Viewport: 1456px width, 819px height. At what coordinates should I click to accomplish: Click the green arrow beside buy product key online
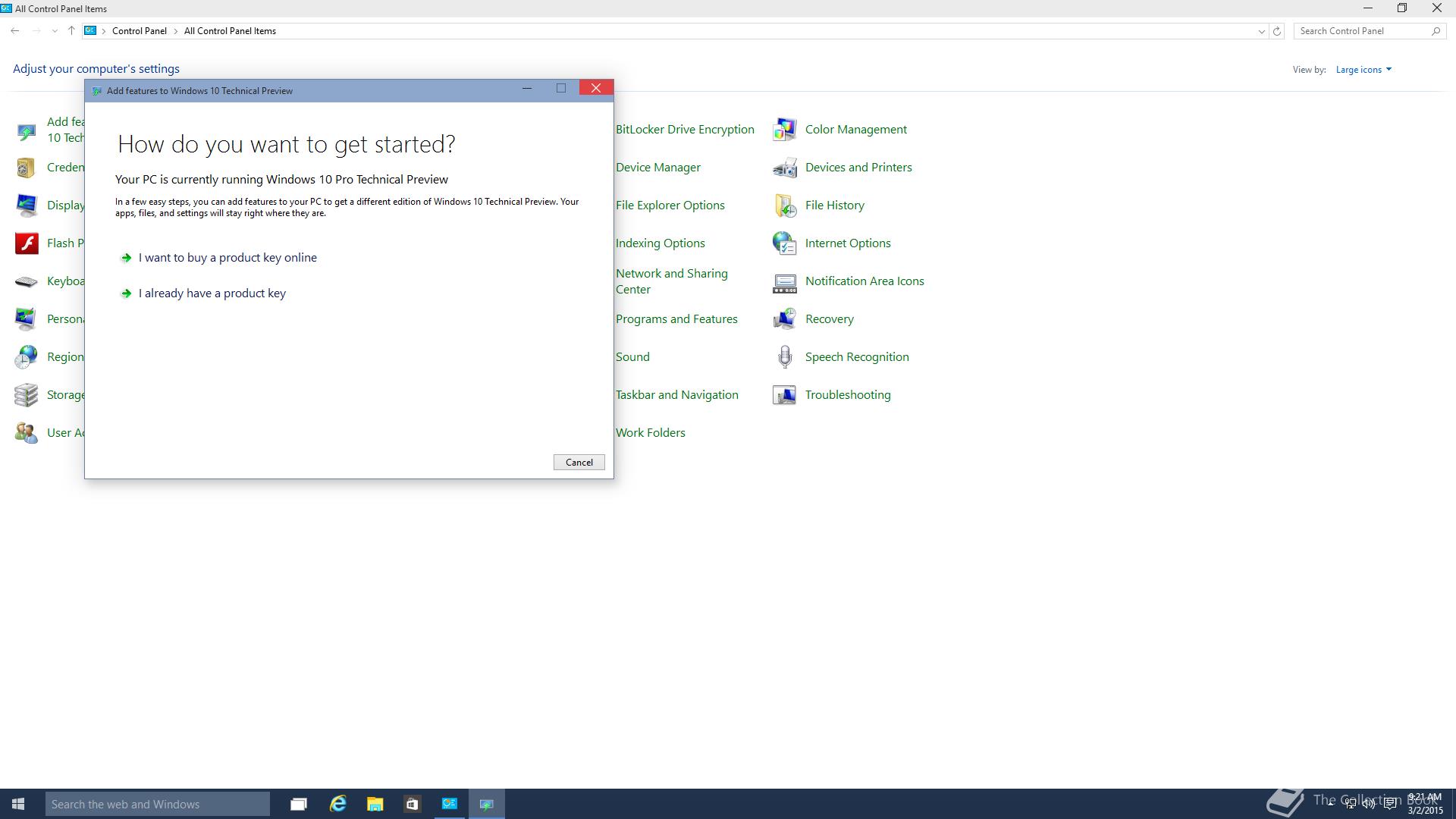click(127, 258)
